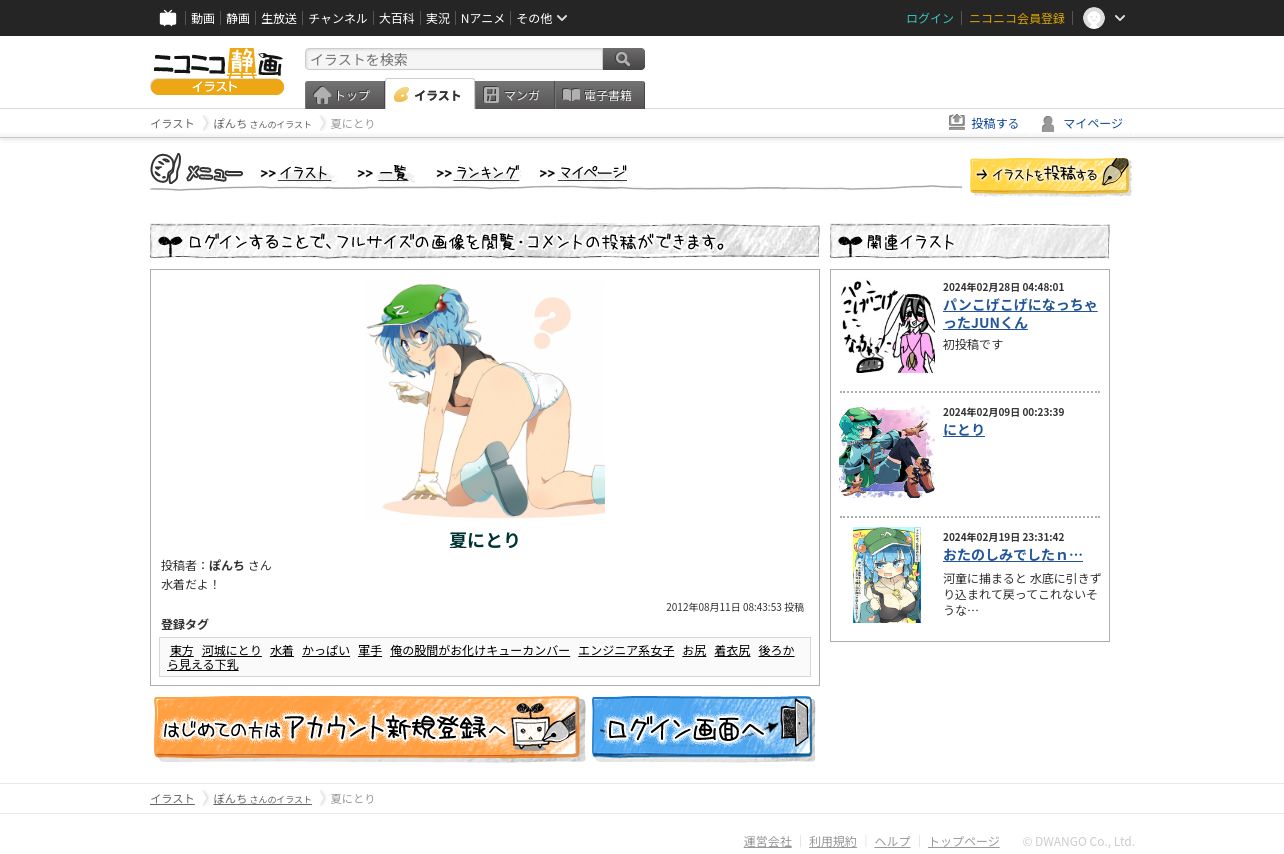Viewport: 1284px width, 854px height.
Task: Open the おたのしみでしたn… title link
Action: (1013, 555)
